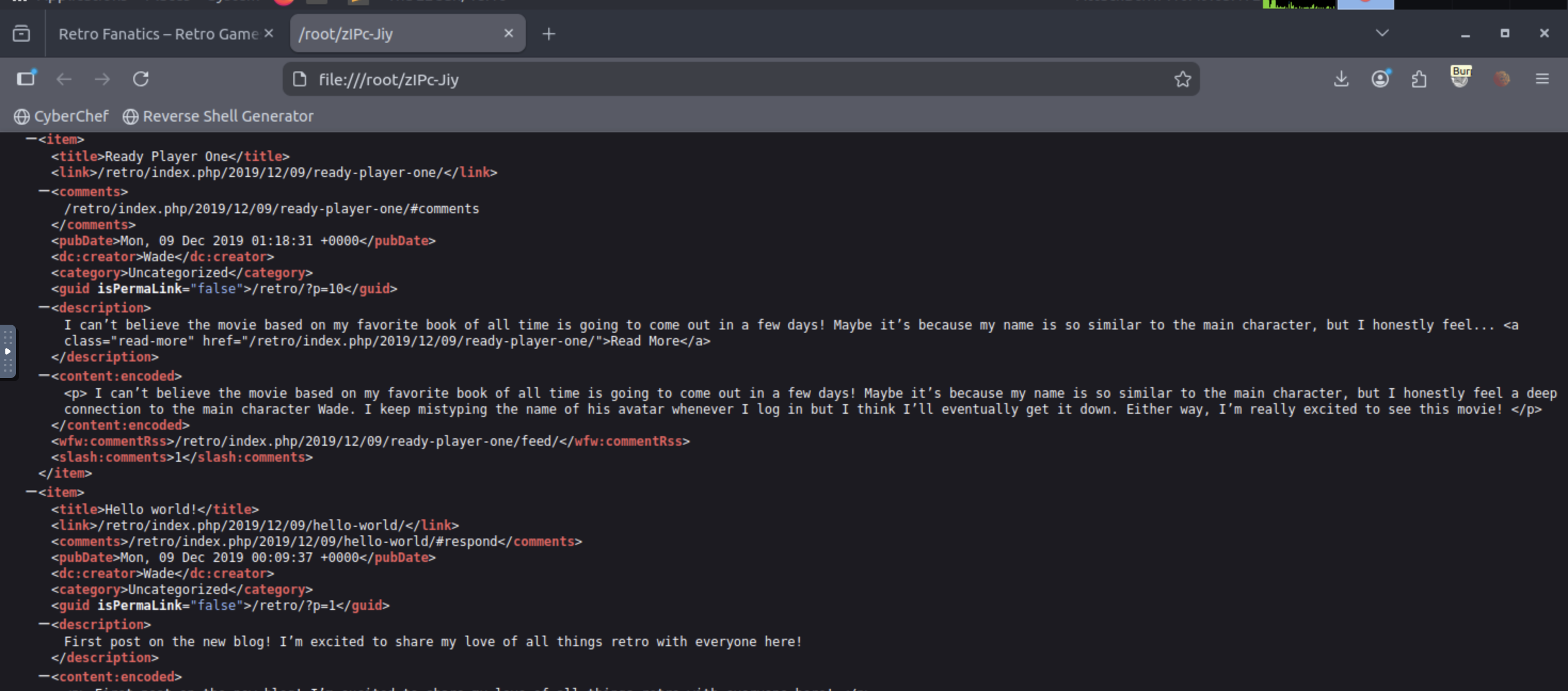Click the sidebar toggle toolbar icon
The image size is (1568, 691).
(x=26, y=79)
